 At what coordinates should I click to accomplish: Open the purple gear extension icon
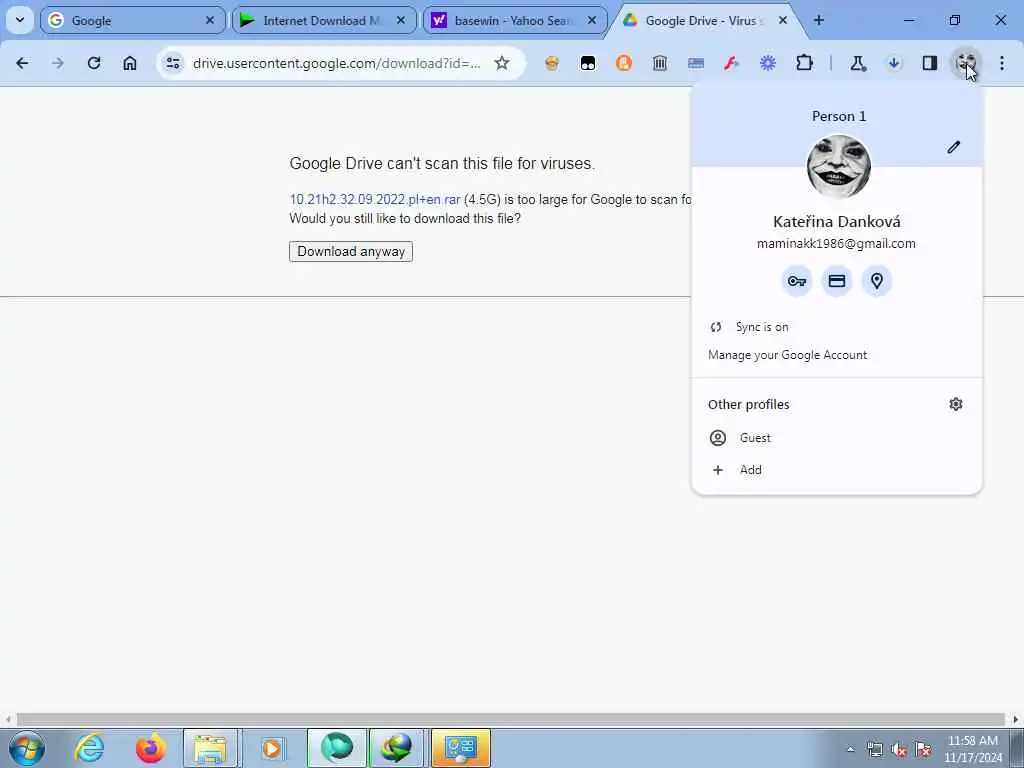tap(768, 63)
